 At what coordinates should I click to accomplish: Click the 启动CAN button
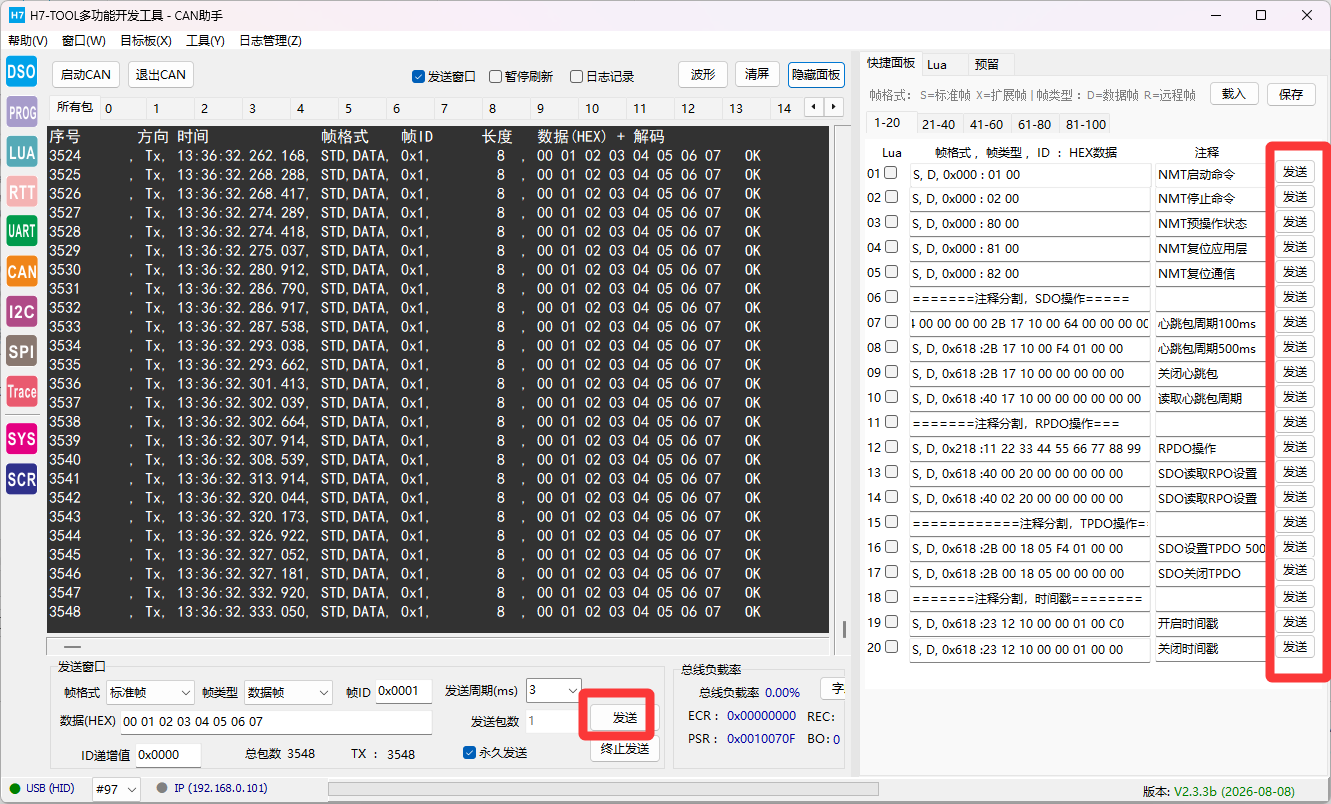coord(86,75)
